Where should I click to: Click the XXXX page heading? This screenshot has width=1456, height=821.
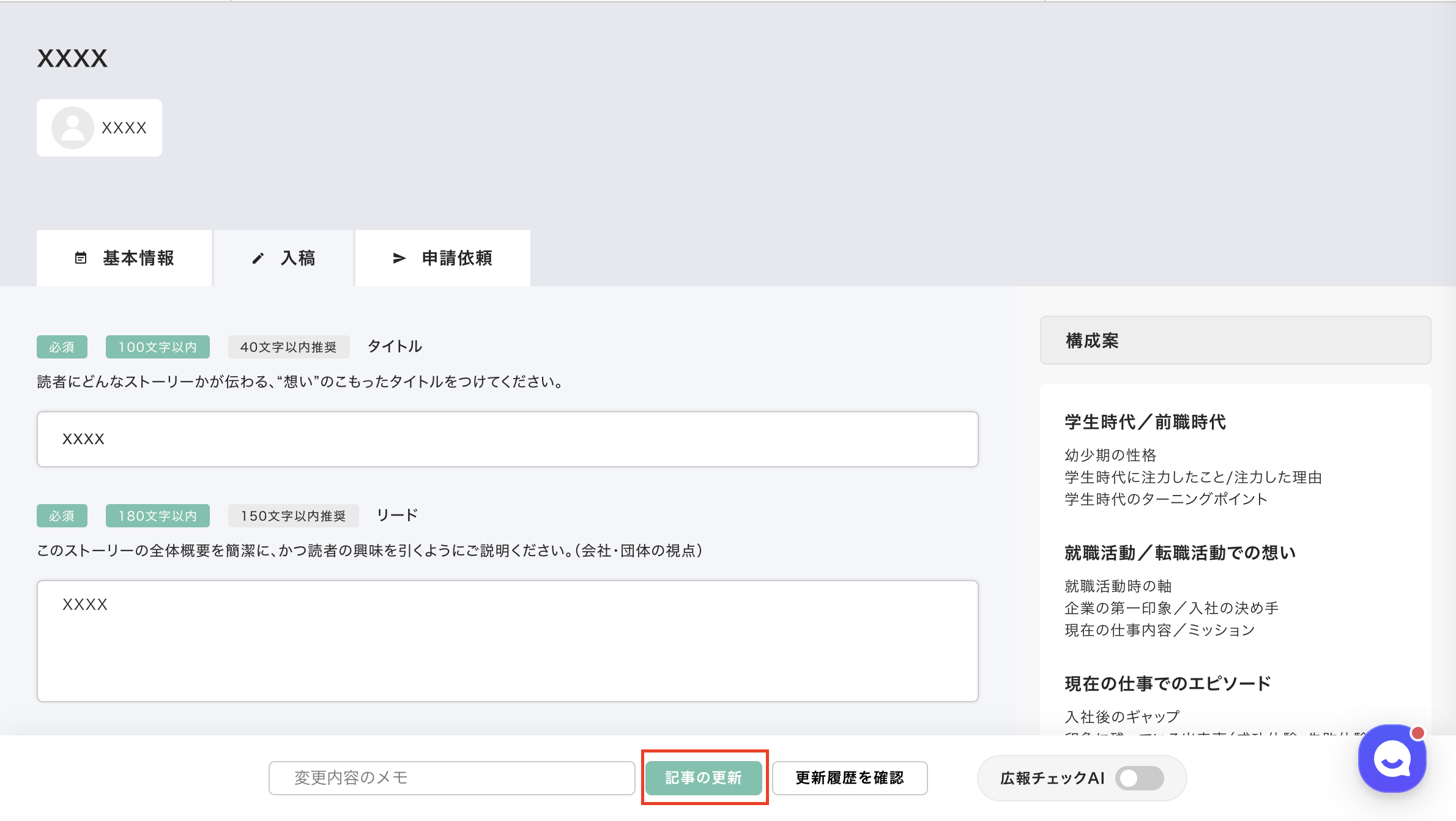point(72,59)
